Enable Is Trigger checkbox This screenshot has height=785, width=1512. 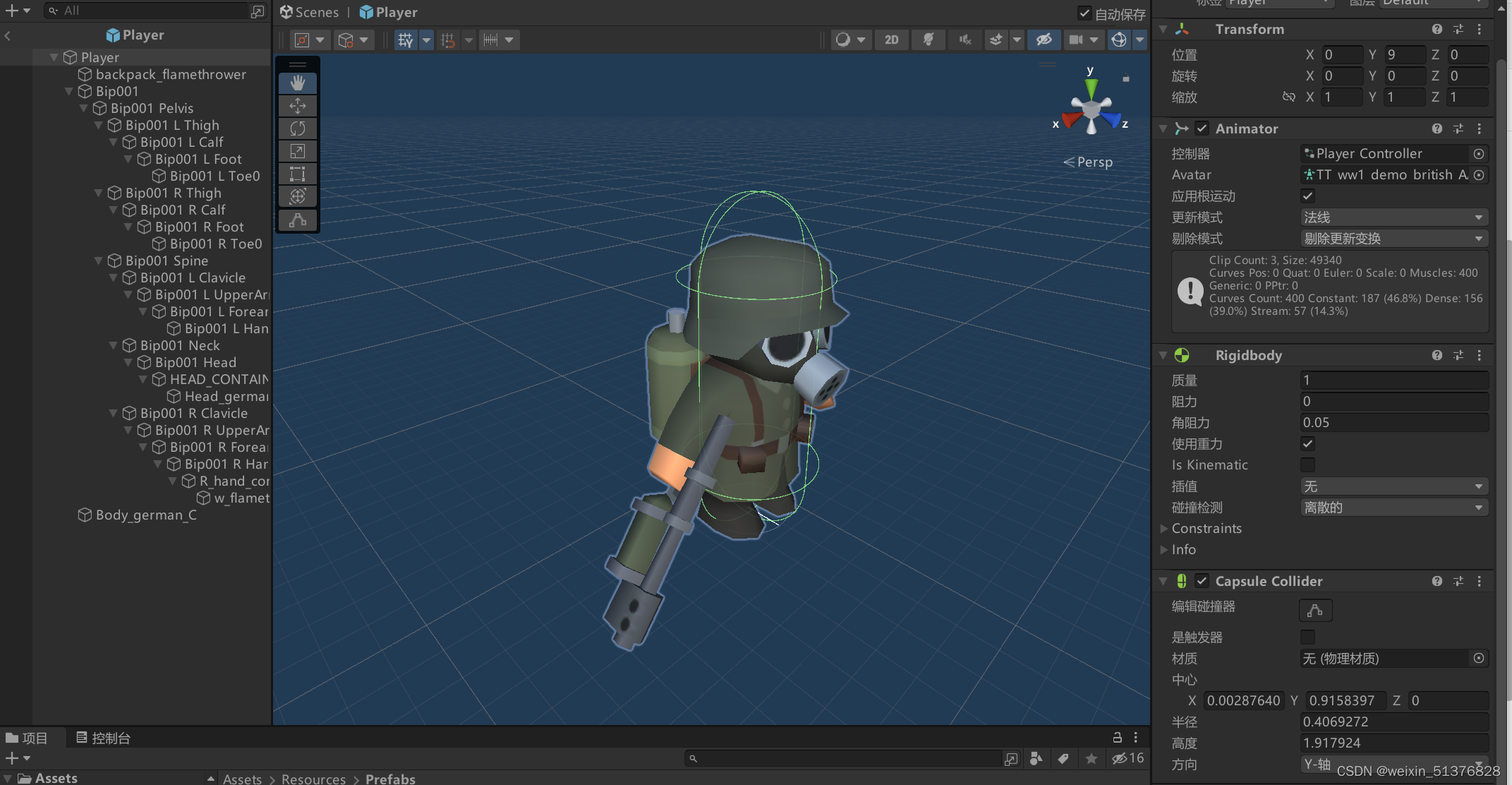[x=1307, y=637]
